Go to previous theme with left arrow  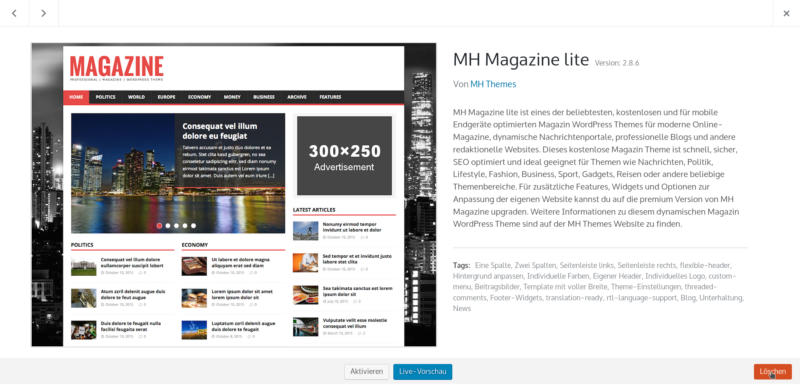pyautogui.click(x=14, y=13)
